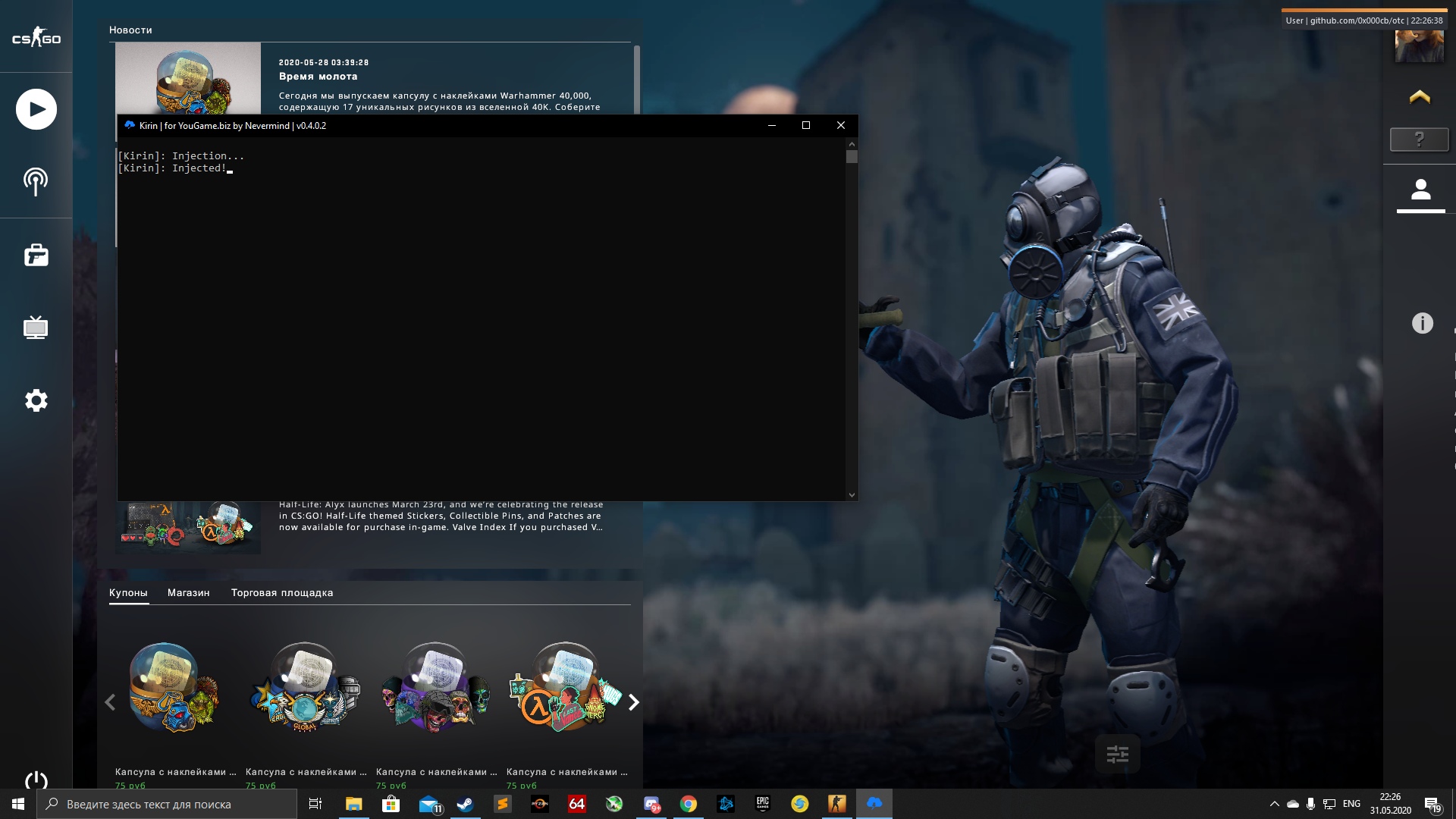Select the Half-Life lambda sticker capsule
1456x819 pixels.
[566, 687]
